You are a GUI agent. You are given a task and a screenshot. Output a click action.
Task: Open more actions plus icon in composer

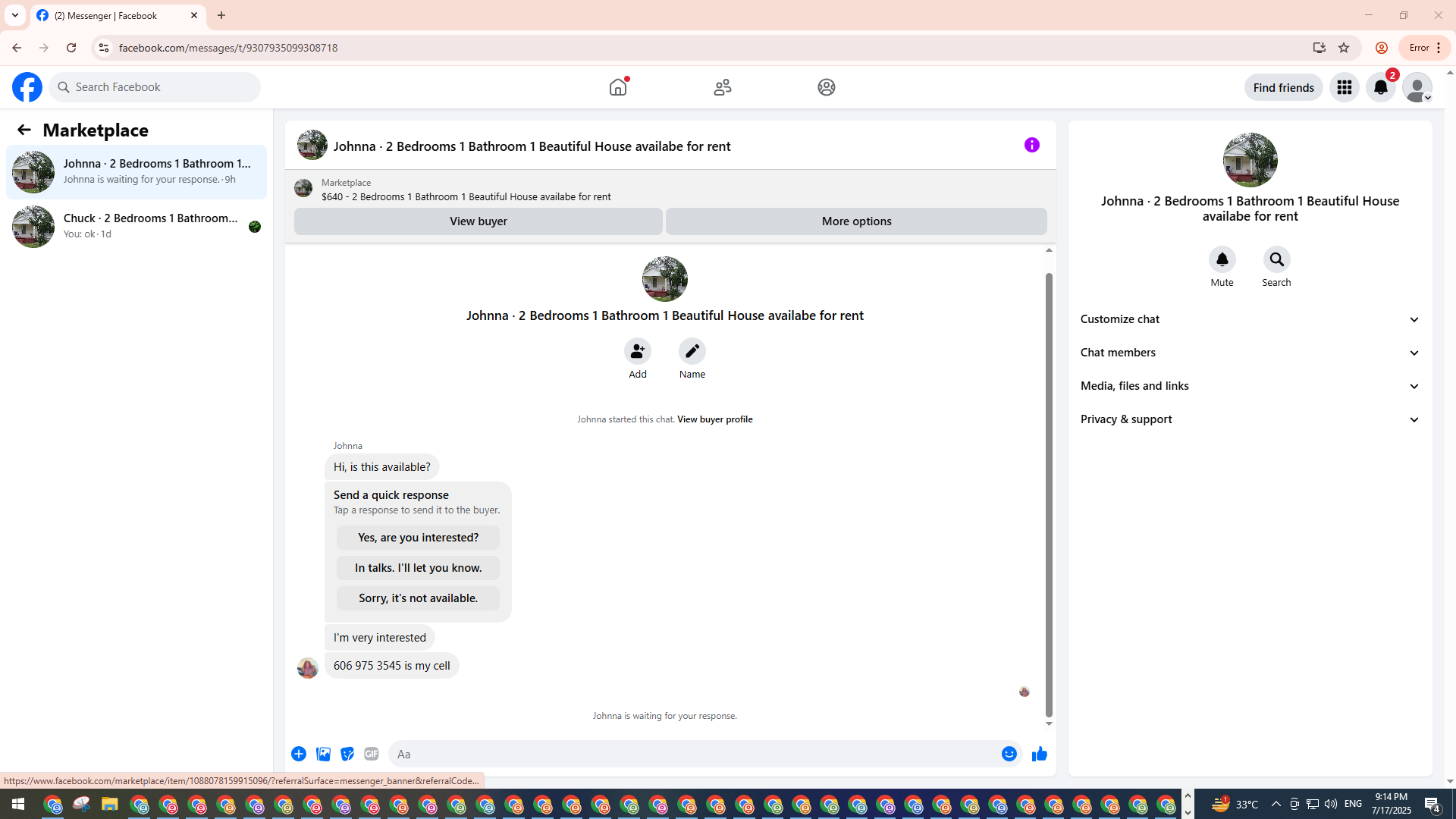tap(299, 754)
